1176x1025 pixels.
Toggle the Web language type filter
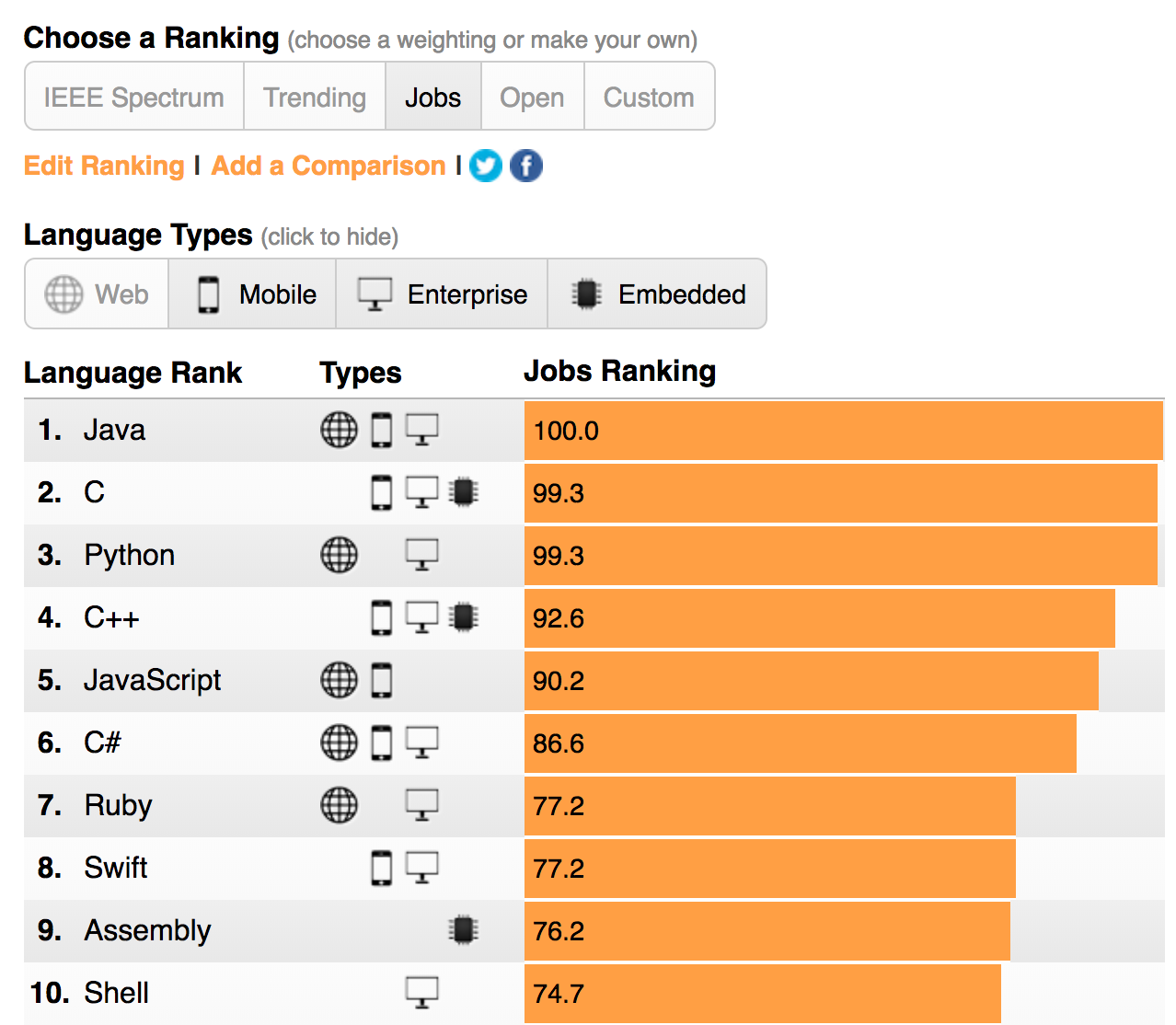97,294
